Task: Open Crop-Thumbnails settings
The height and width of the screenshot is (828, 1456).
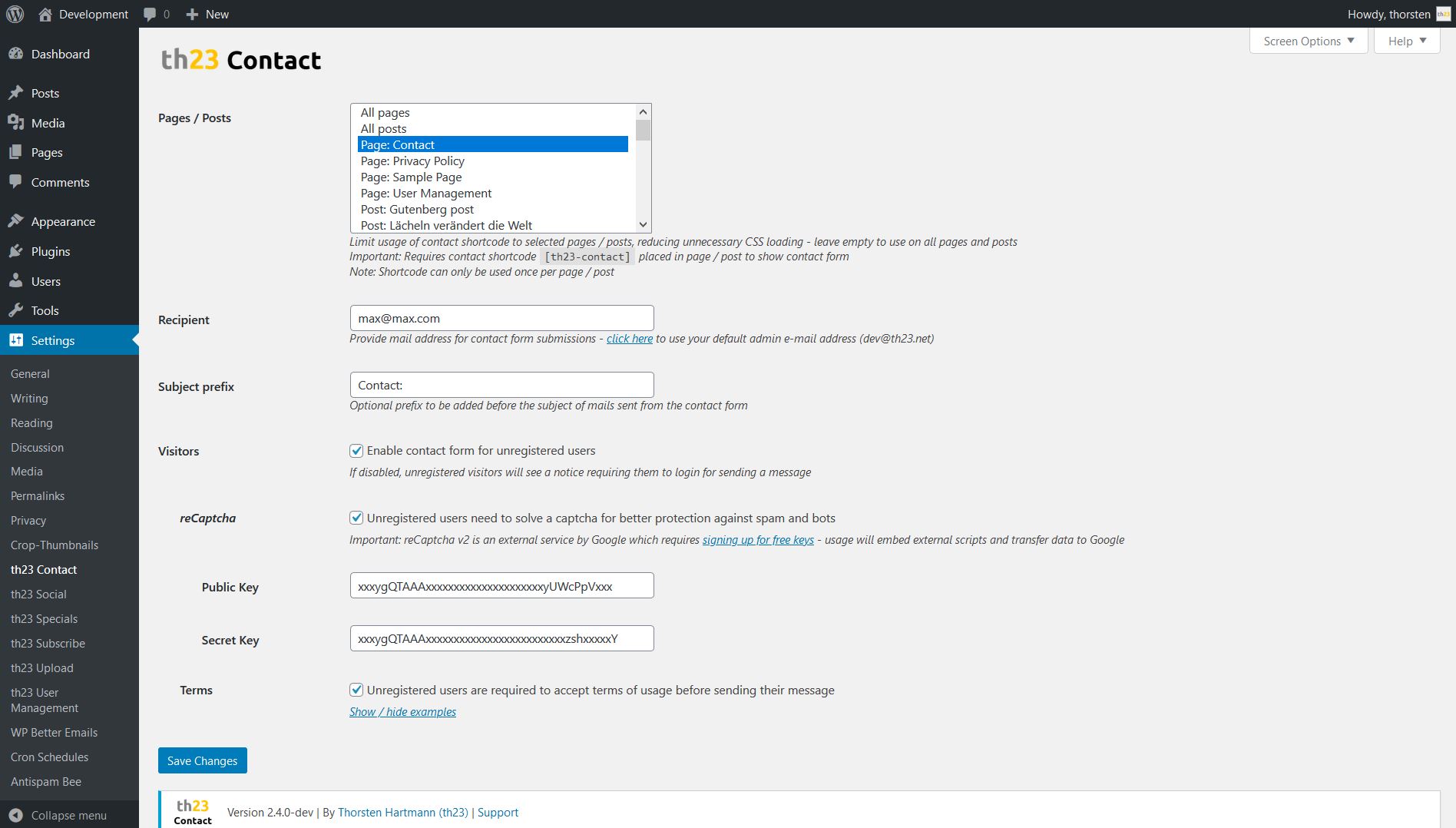Action: [55, 545]
